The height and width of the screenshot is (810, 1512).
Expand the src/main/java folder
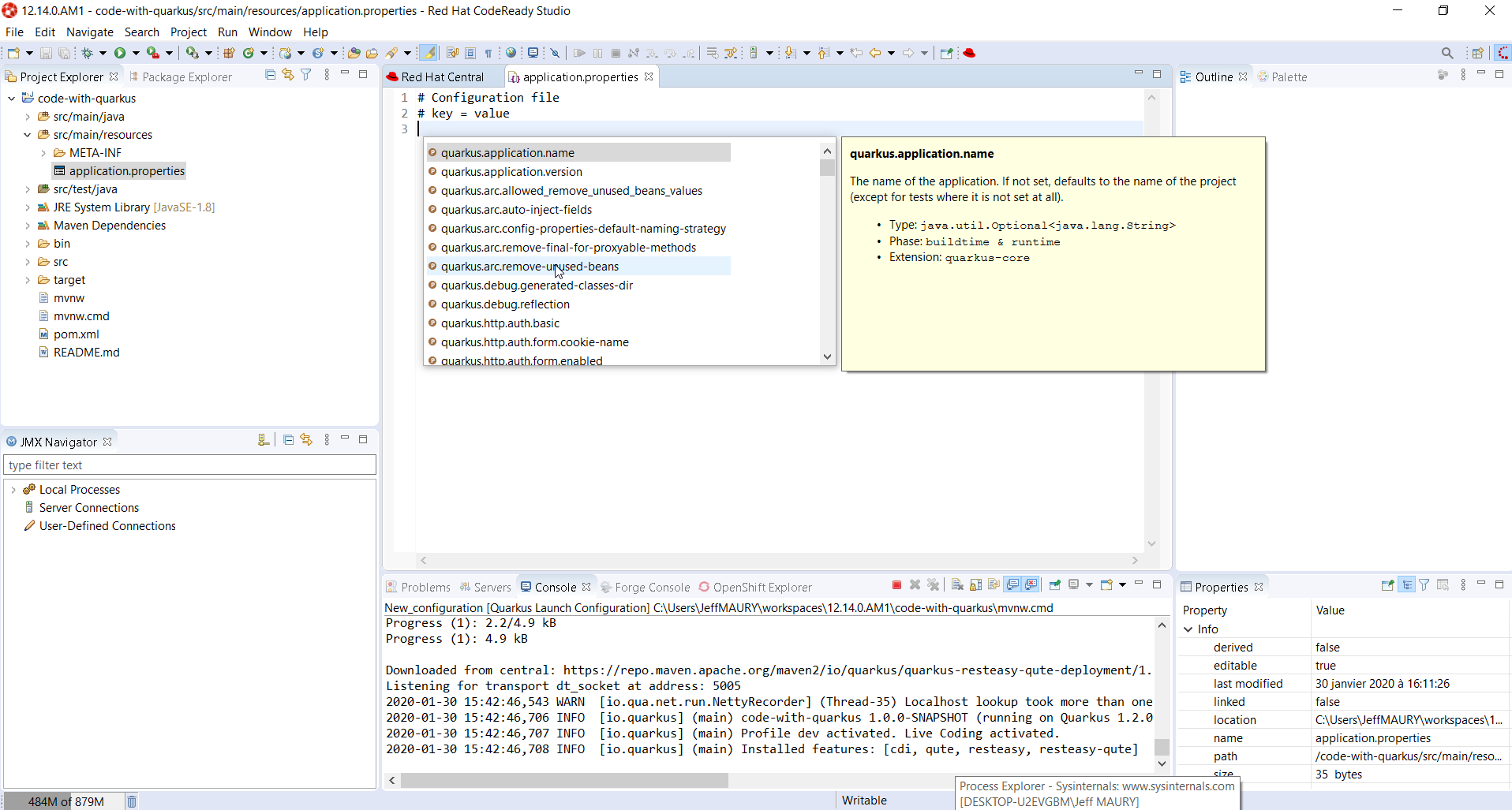28,117
